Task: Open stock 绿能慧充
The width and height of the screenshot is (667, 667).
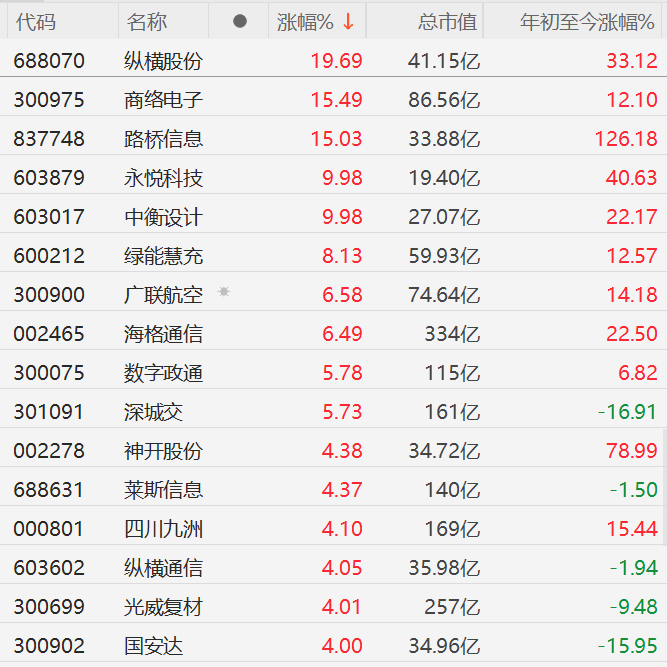Action: [x=163, y=256]
